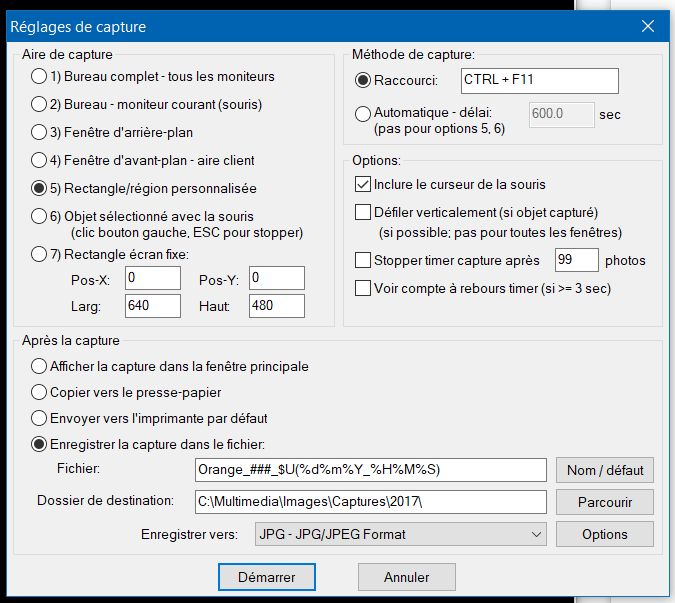Enable Voir compte à rebours timer checkbox
This screenshot has width=675, height=603.
coord(363,288)
